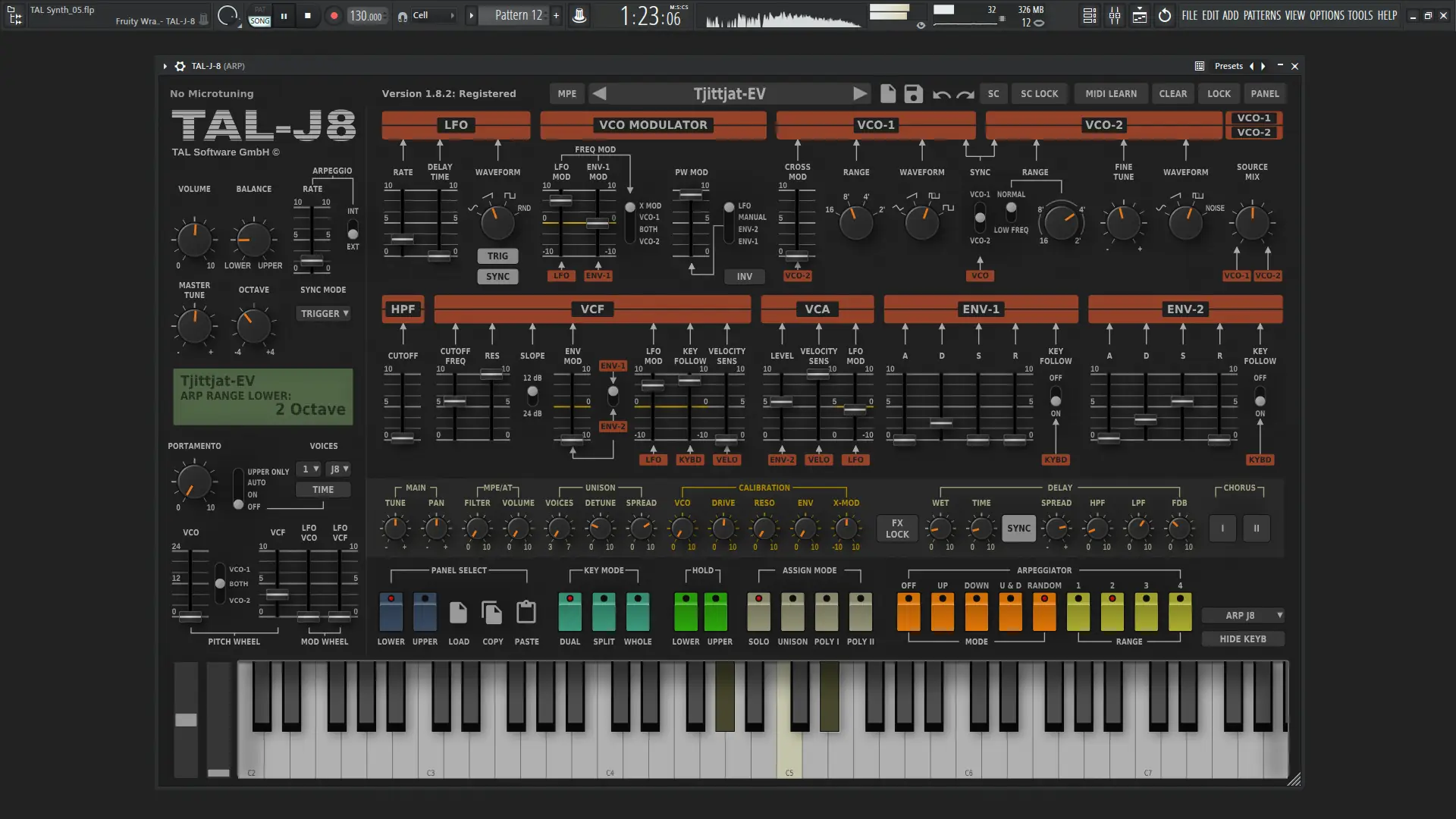The image size is (1456, 819).
Task: Click the record button in transport
Action: pyautogui.click(x=334, y=15)
